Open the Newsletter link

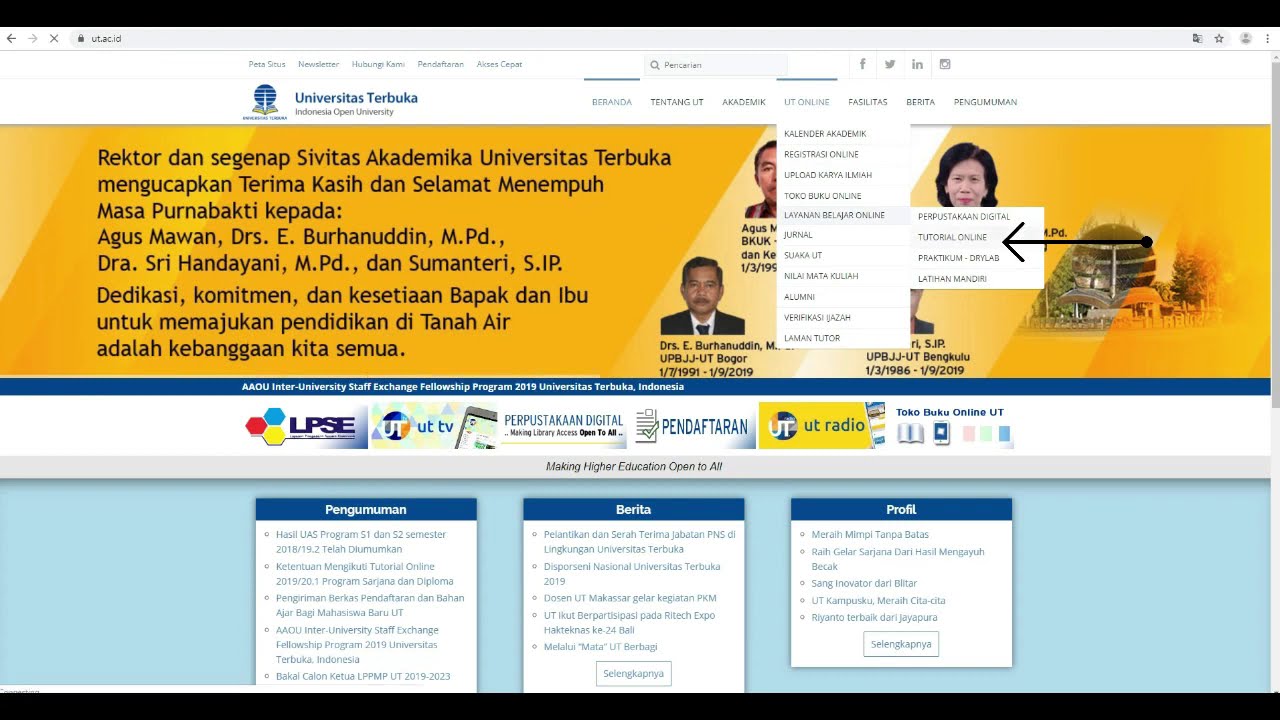pos(318,64)
